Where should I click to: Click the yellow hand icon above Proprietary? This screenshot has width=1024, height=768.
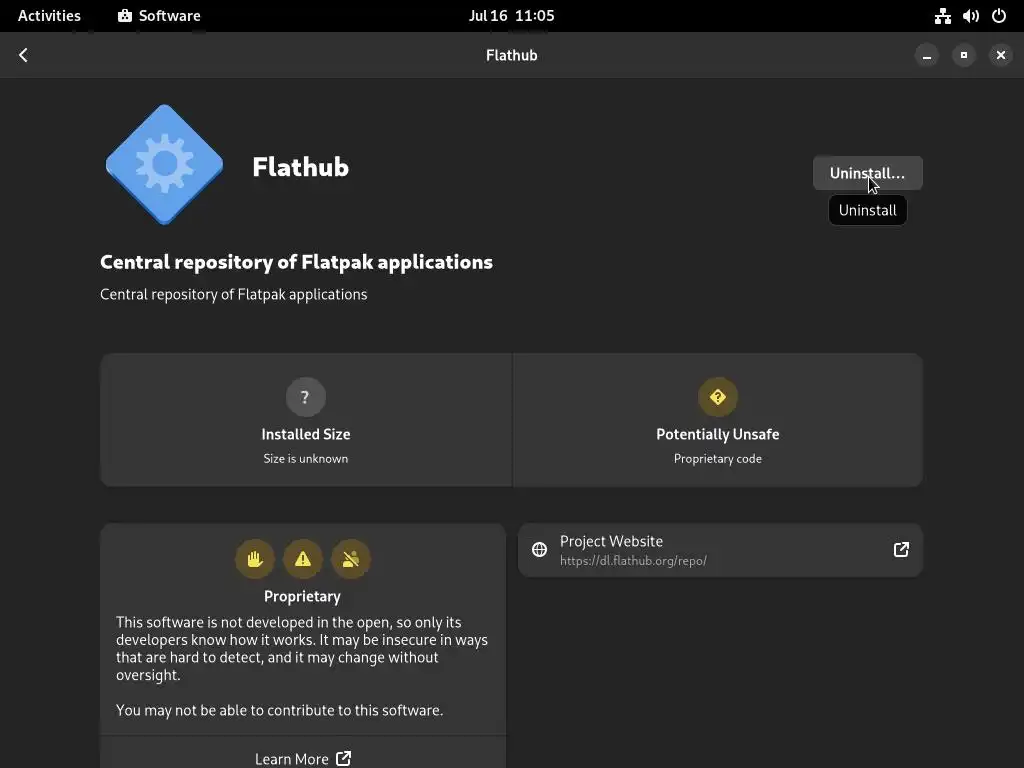(255, 559)
